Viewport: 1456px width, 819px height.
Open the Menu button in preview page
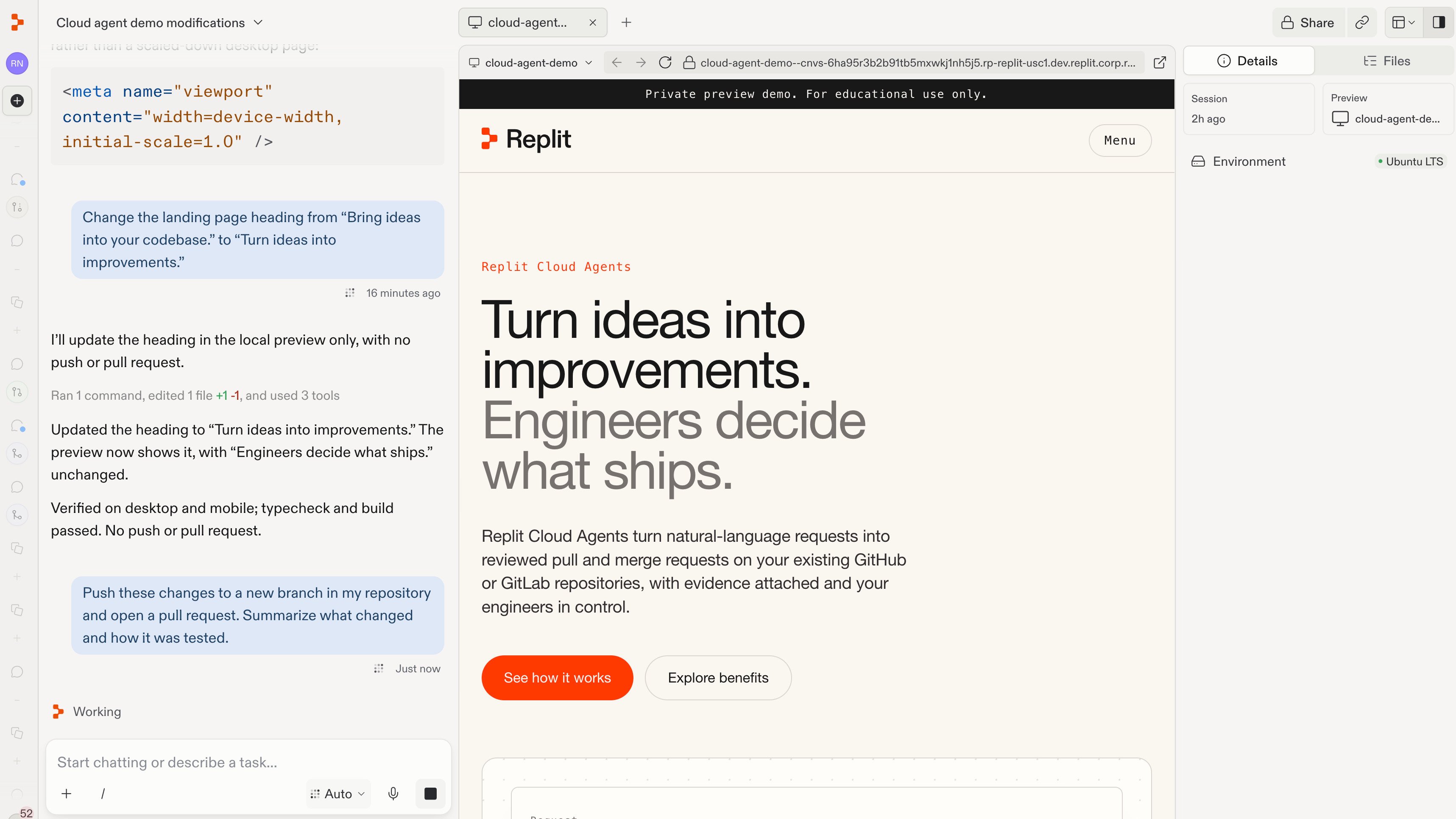(x=1120, y=140)
